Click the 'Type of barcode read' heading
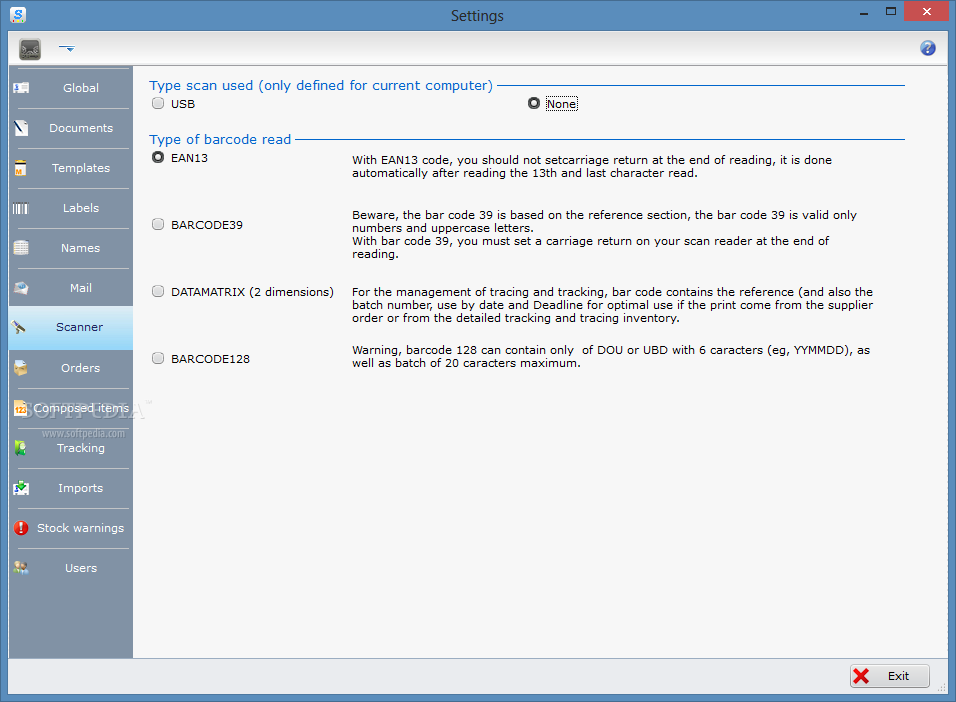 point(220,140)
